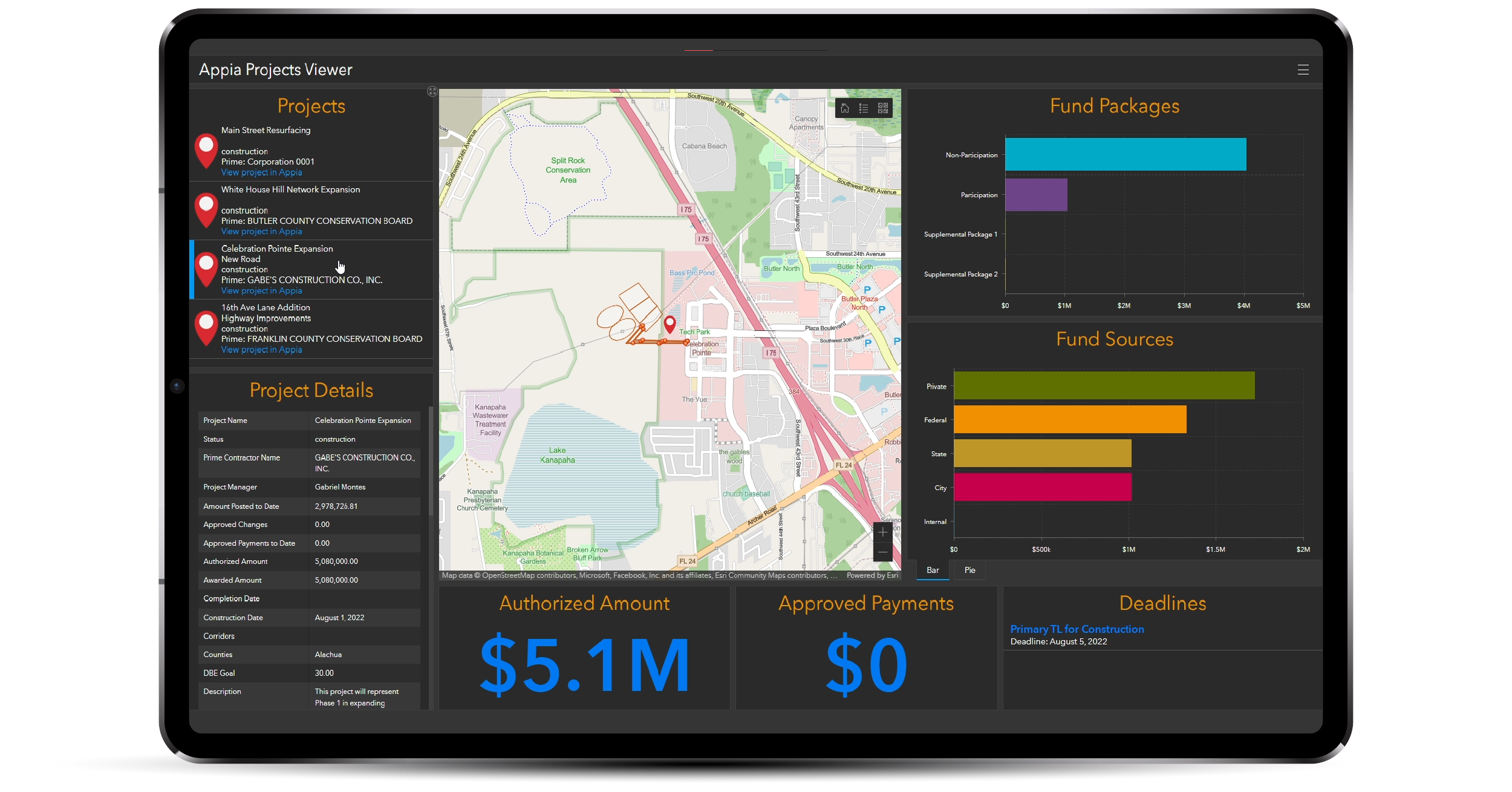The height and width of the screenshot is (792, 1512).
Task: Click the red project marker on map
Action: tap(670, 324)
